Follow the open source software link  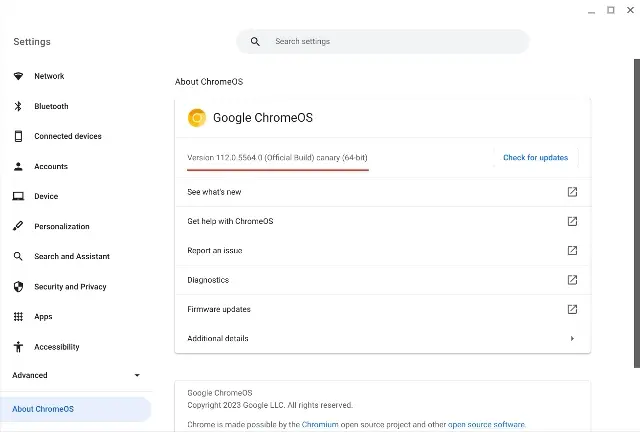pos(486,424)
